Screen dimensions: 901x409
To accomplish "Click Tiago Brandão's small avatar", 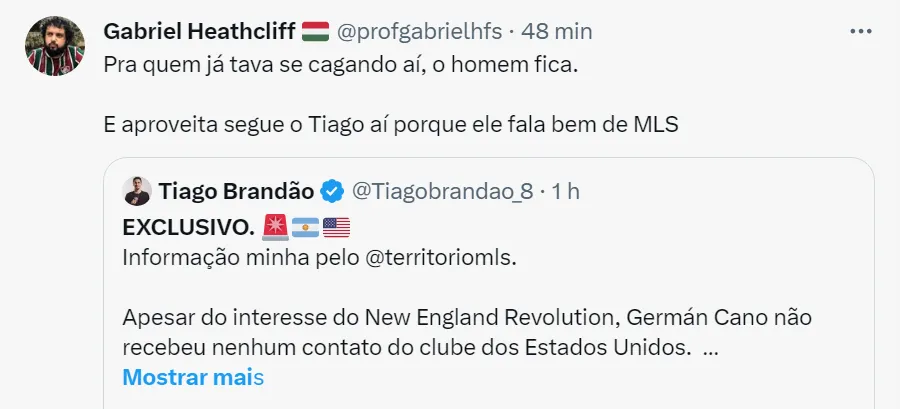I will tap(137, 191).
